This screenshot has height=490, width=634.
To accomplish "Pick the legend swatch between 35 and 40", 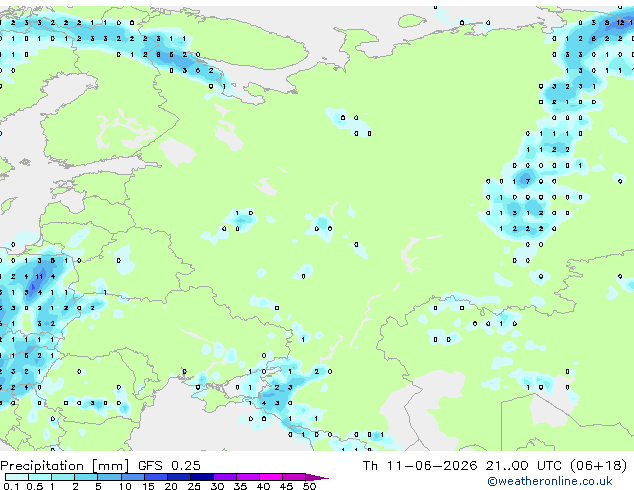I will coord(247,477).
